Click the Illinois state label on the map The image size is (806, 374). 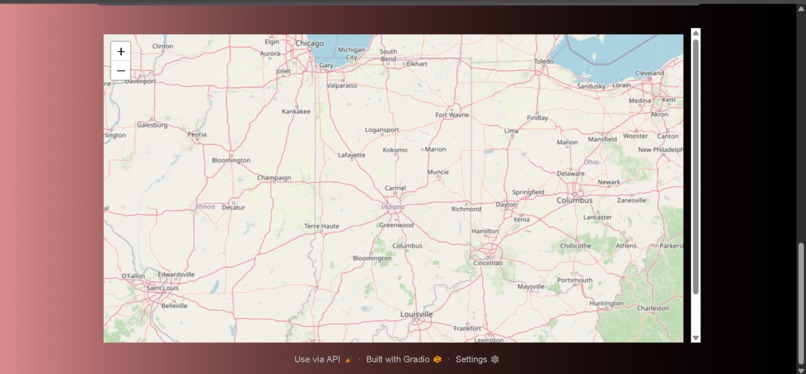pyautogui.click(x=205, y=207)
